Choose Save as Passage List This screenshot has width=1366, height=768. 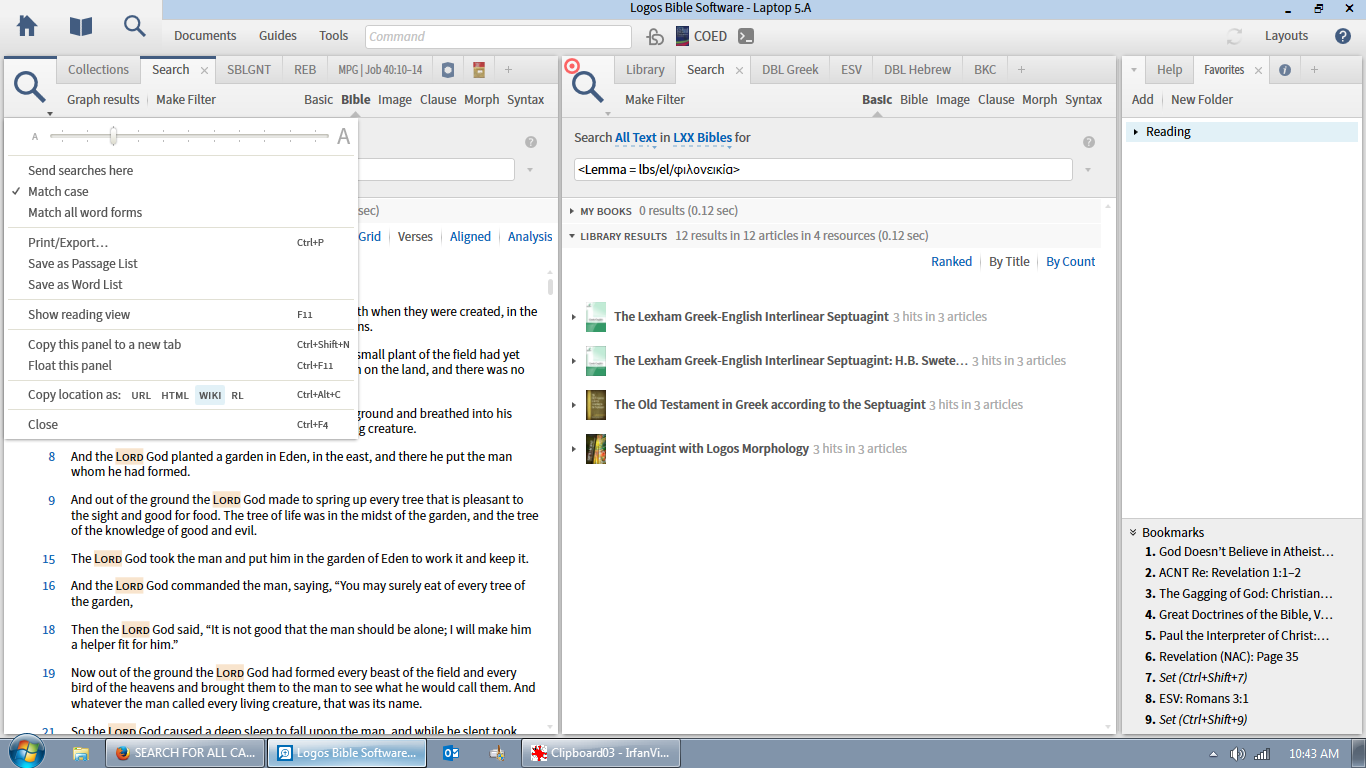tap(83, 264)
